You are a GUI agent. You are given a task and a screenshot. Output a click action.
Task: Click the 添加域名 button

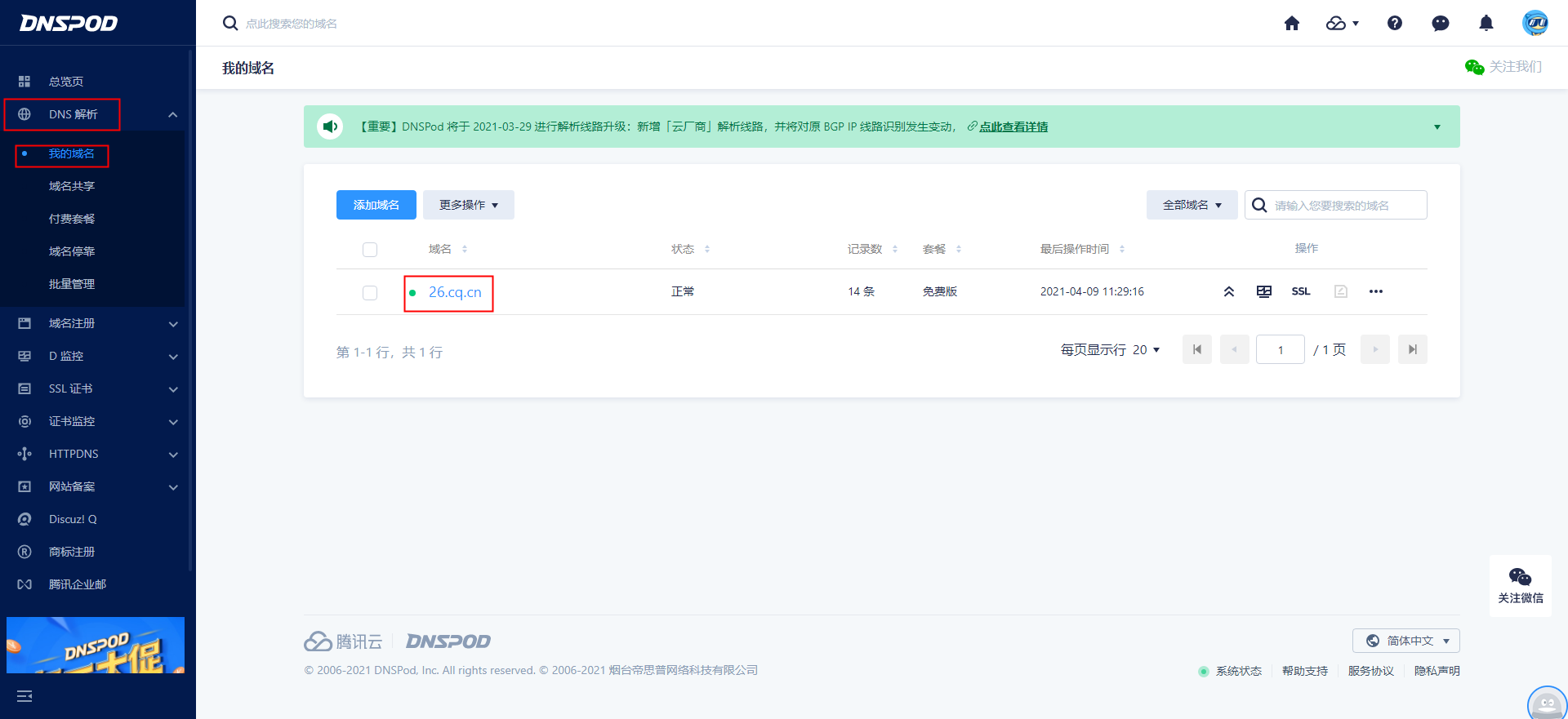tap(376, 205)
